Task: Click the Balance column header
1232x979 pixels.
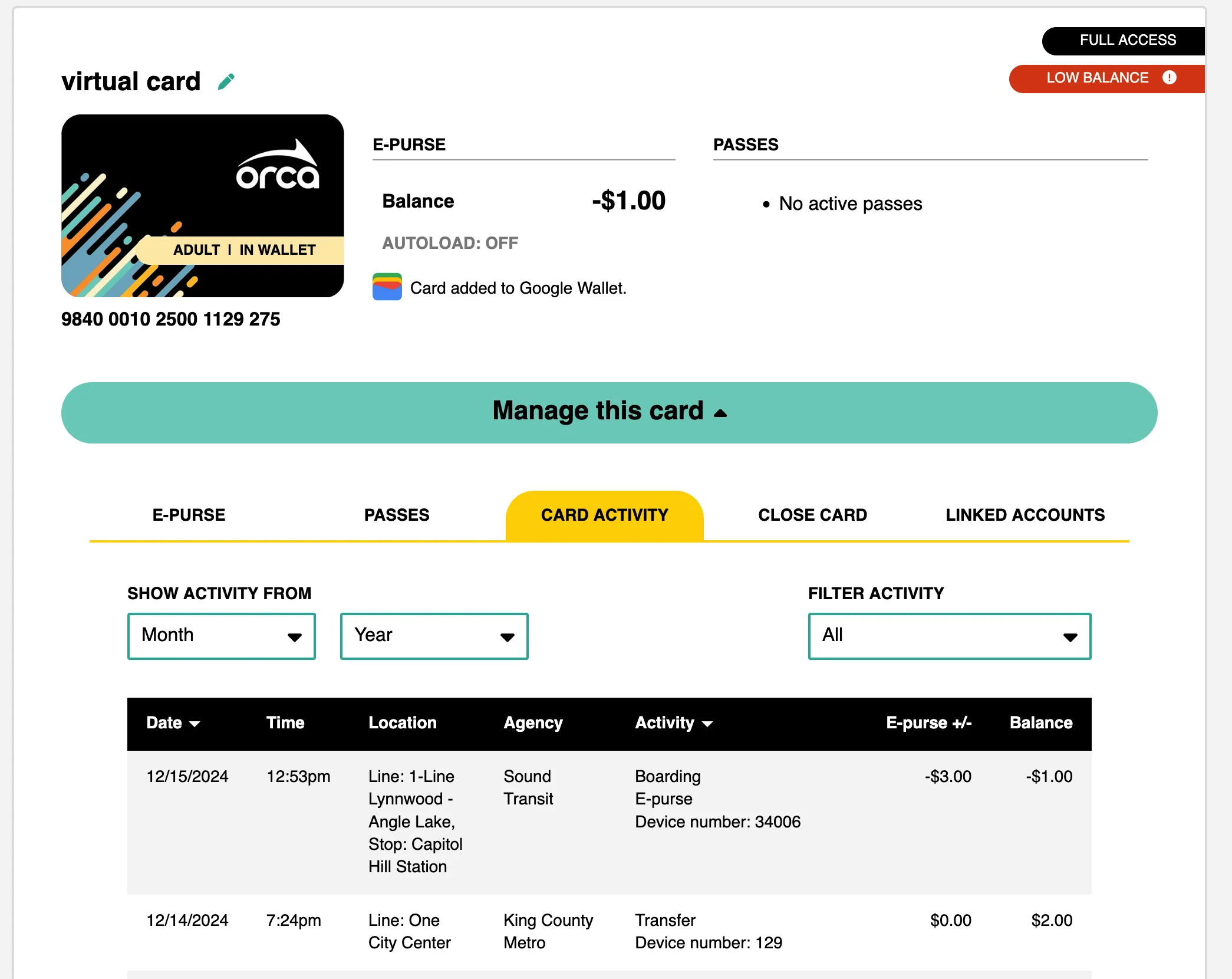Action: [x=1041, y=723]
